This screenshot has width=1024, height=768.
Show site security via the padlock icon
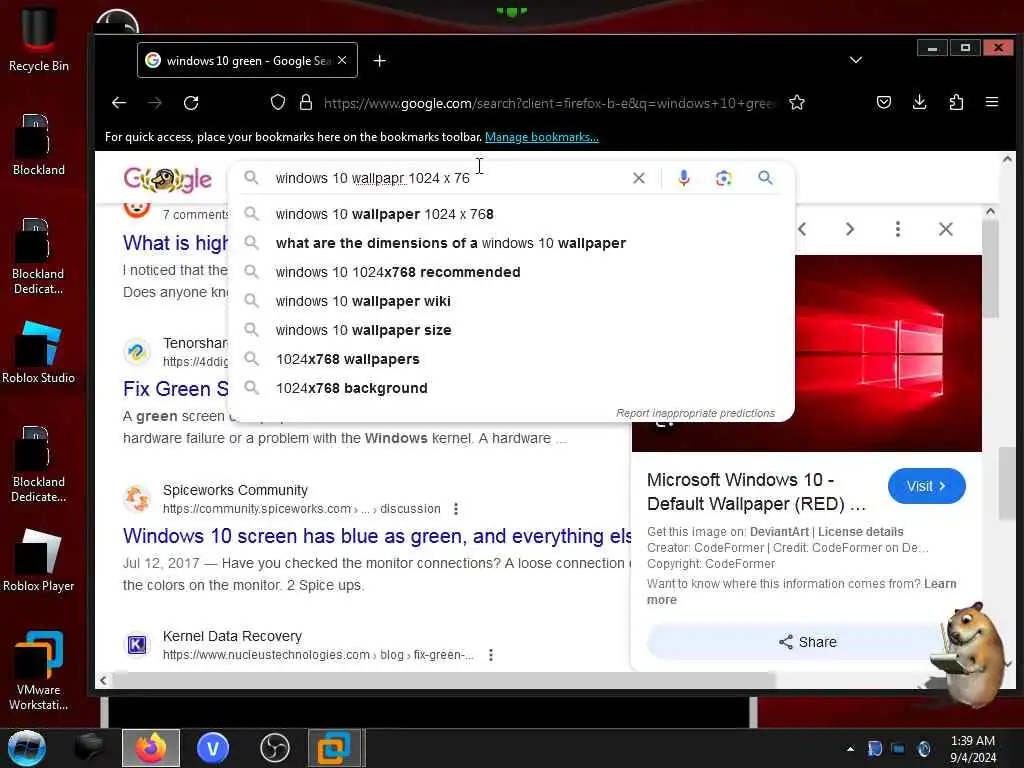coord(306,103)
